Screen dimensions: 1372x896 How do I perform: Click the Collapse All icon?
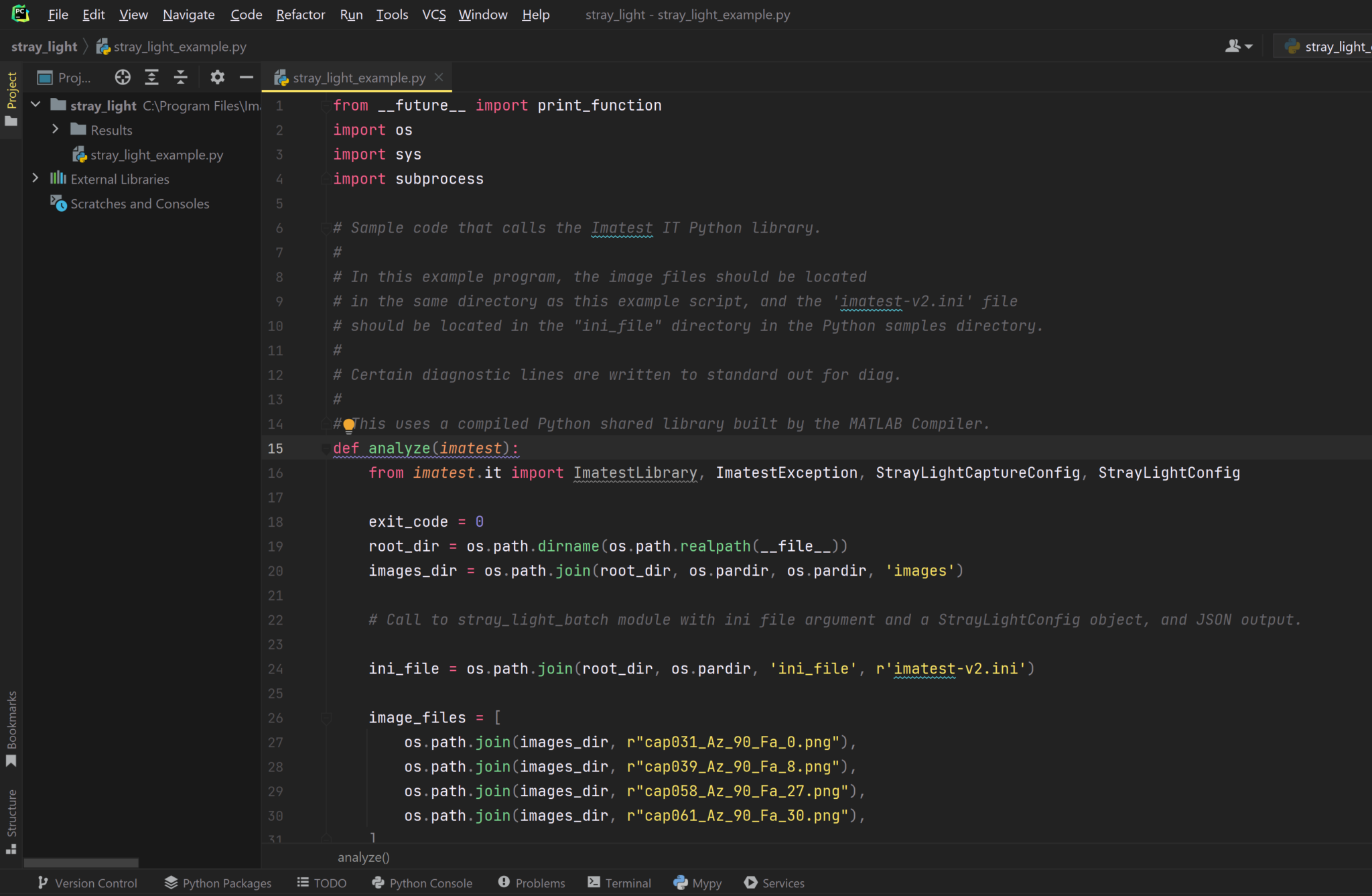tap(181, 78)
